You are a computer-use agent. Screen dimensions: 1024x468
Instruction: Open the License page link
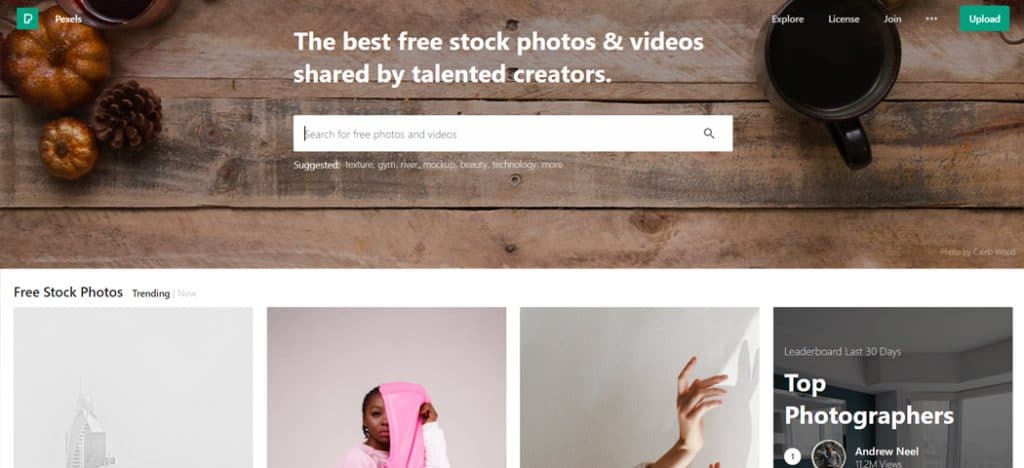tap(844, 19)
